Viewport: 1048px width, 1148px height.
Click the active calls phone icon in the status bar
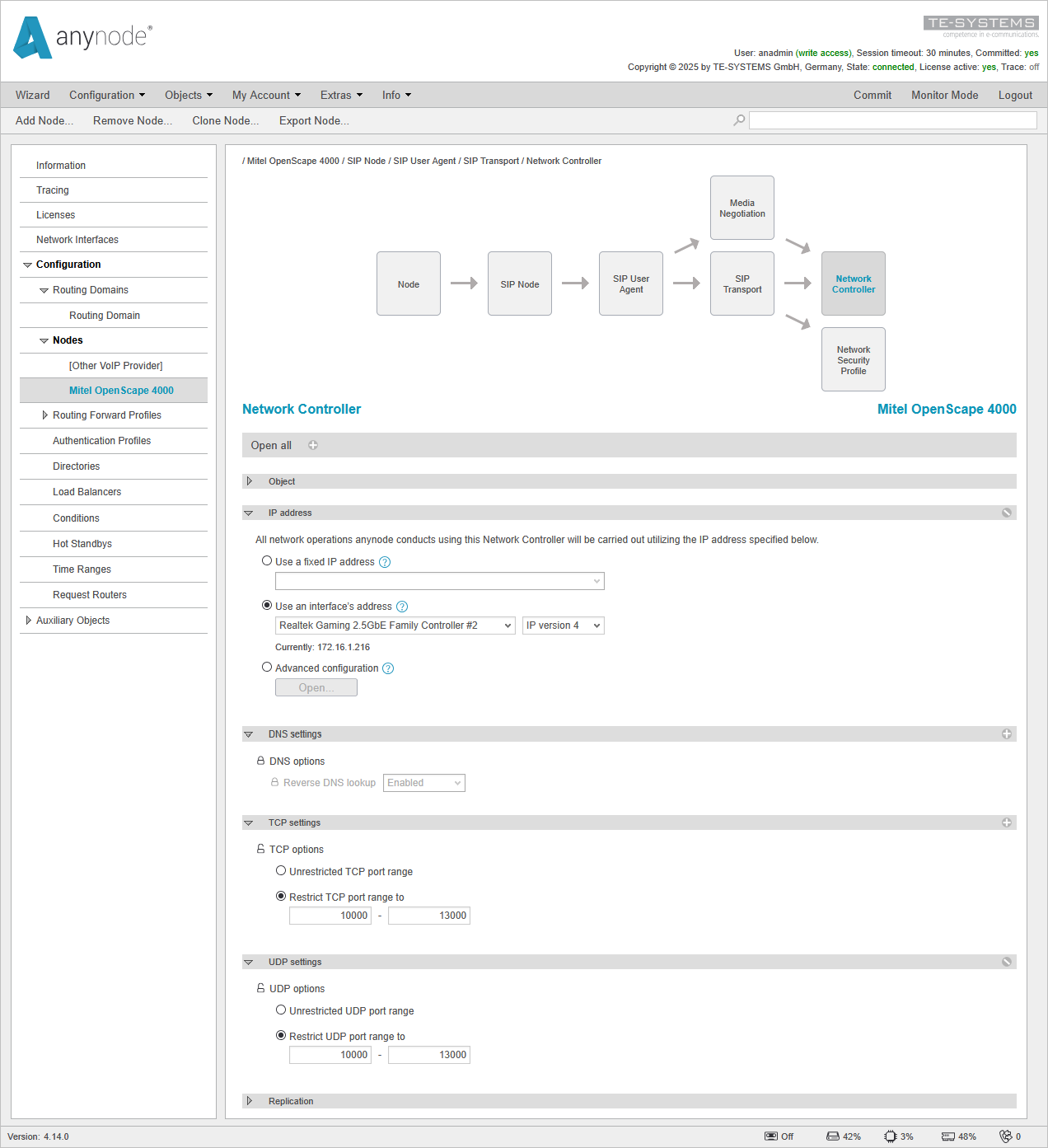pyautogui.click(x=1007, y=1136)
